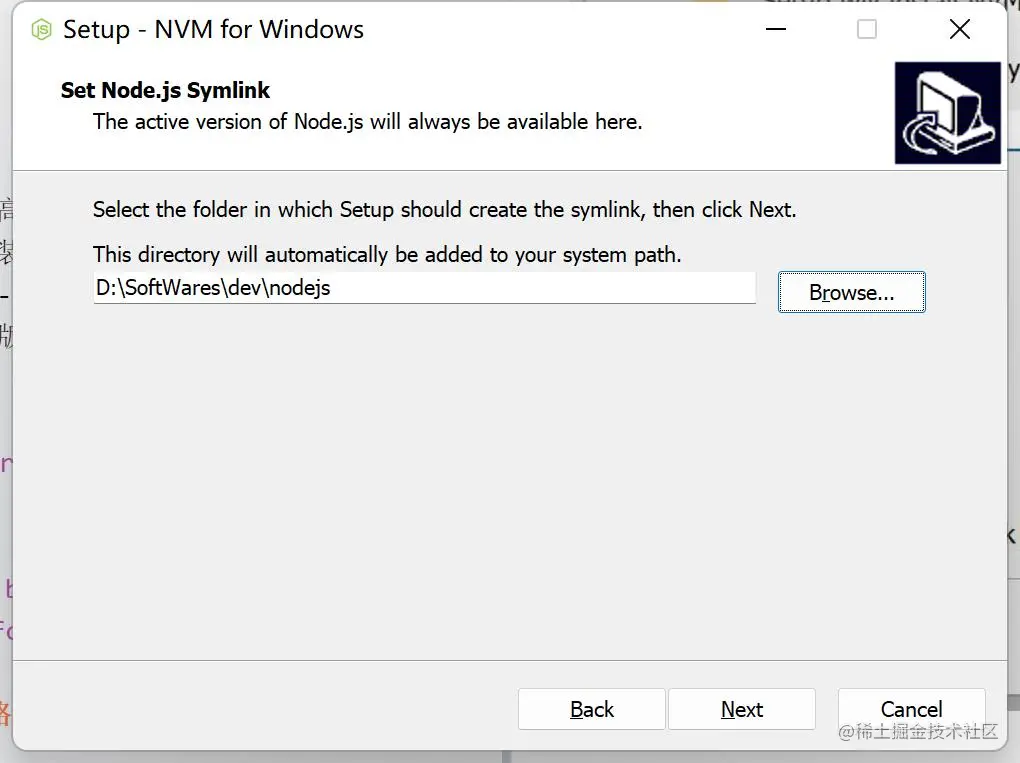The image size is (1020, 763).
Task: Cancel the NVM installation
Action: pyautogui.click(x=910, y=709)
